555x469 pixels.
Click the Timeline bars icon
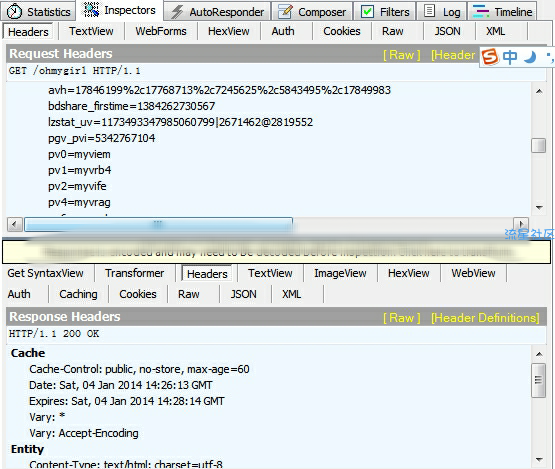click(481, 12)
